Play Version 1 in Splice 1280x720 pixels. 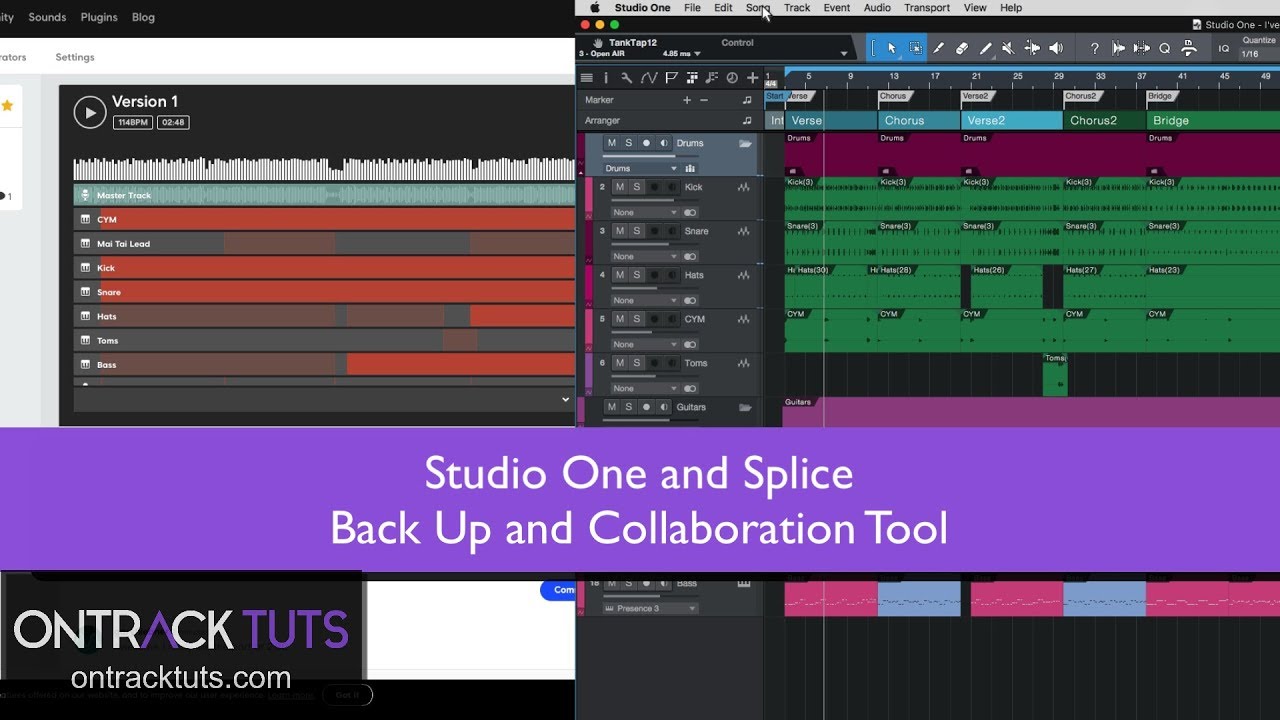click(90, 112)
